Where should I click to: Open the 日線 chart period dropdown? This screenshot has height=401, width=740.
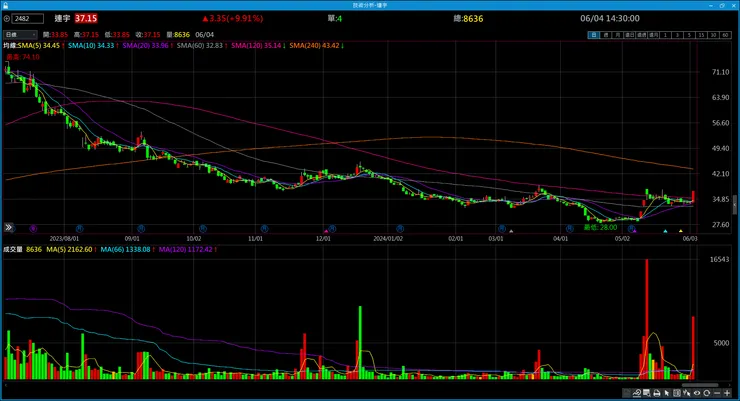[x=20, y=35]
